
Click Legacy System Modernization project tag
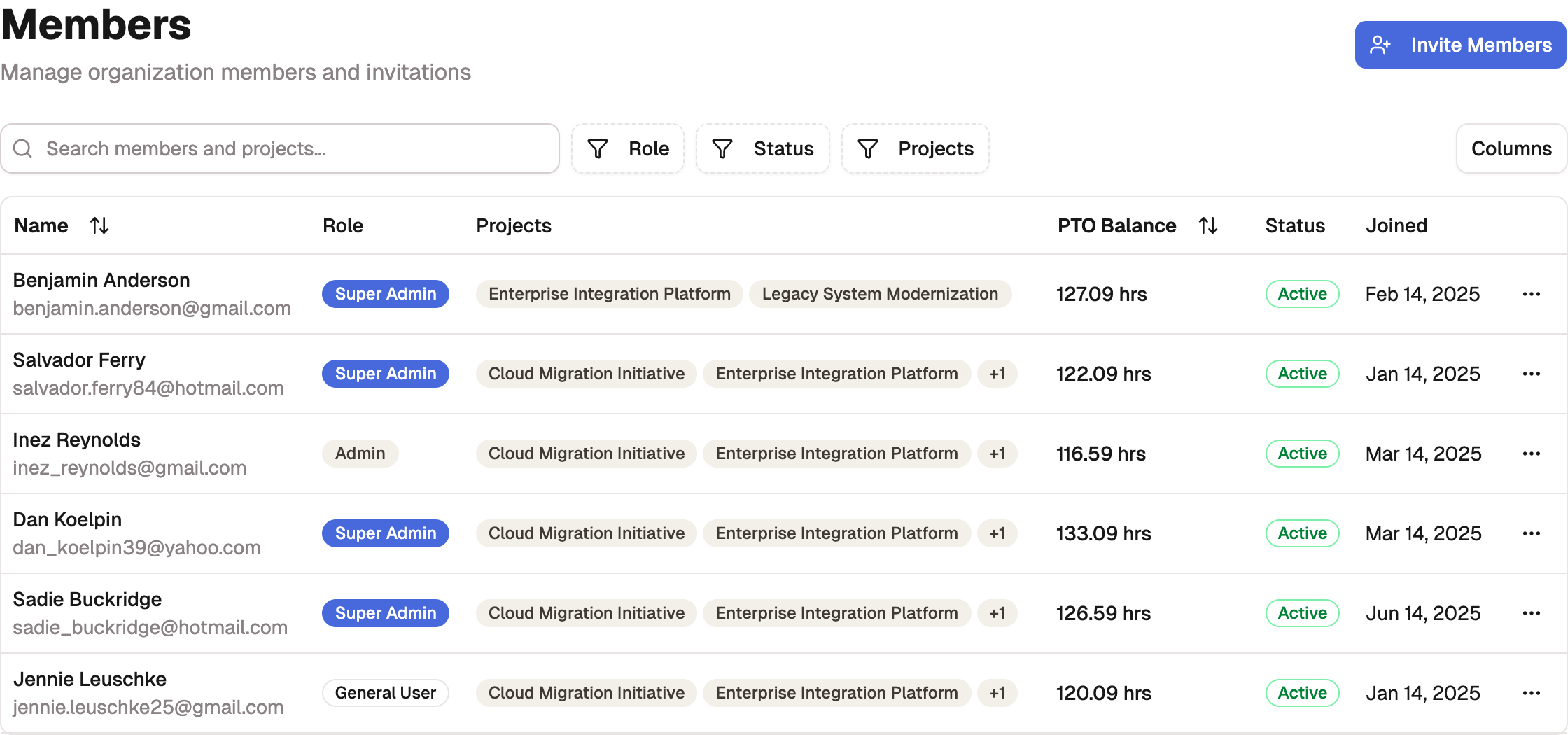tap(880, 294)
